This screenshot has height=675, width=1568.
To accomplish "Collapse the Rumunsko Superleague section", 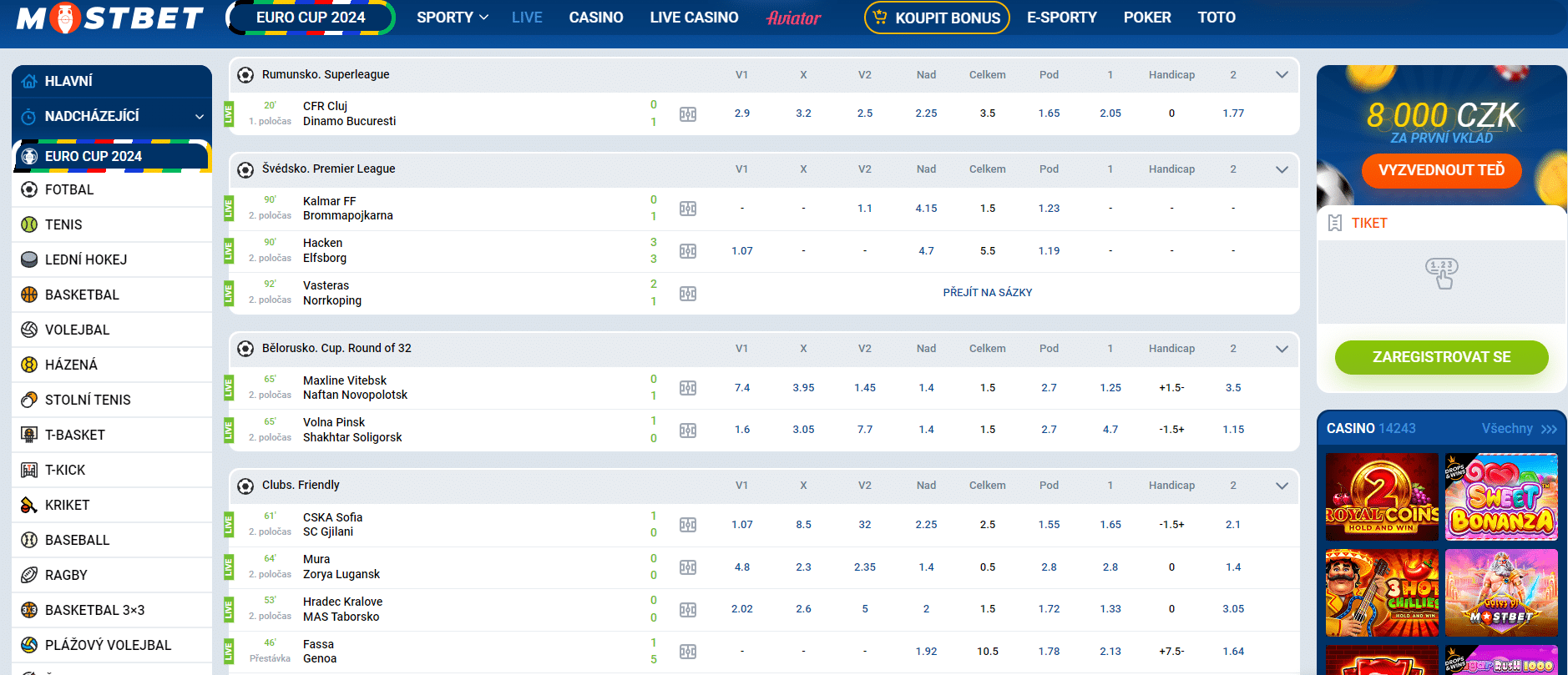I will pyautogui.click(x=1282, y=75).
